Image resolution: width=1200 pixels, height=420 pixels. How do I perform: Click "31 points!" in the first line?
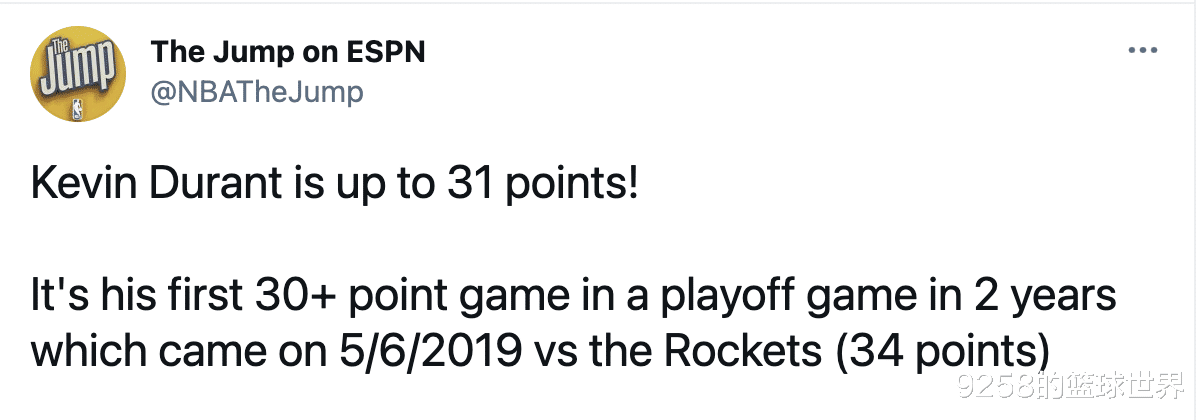540,185
